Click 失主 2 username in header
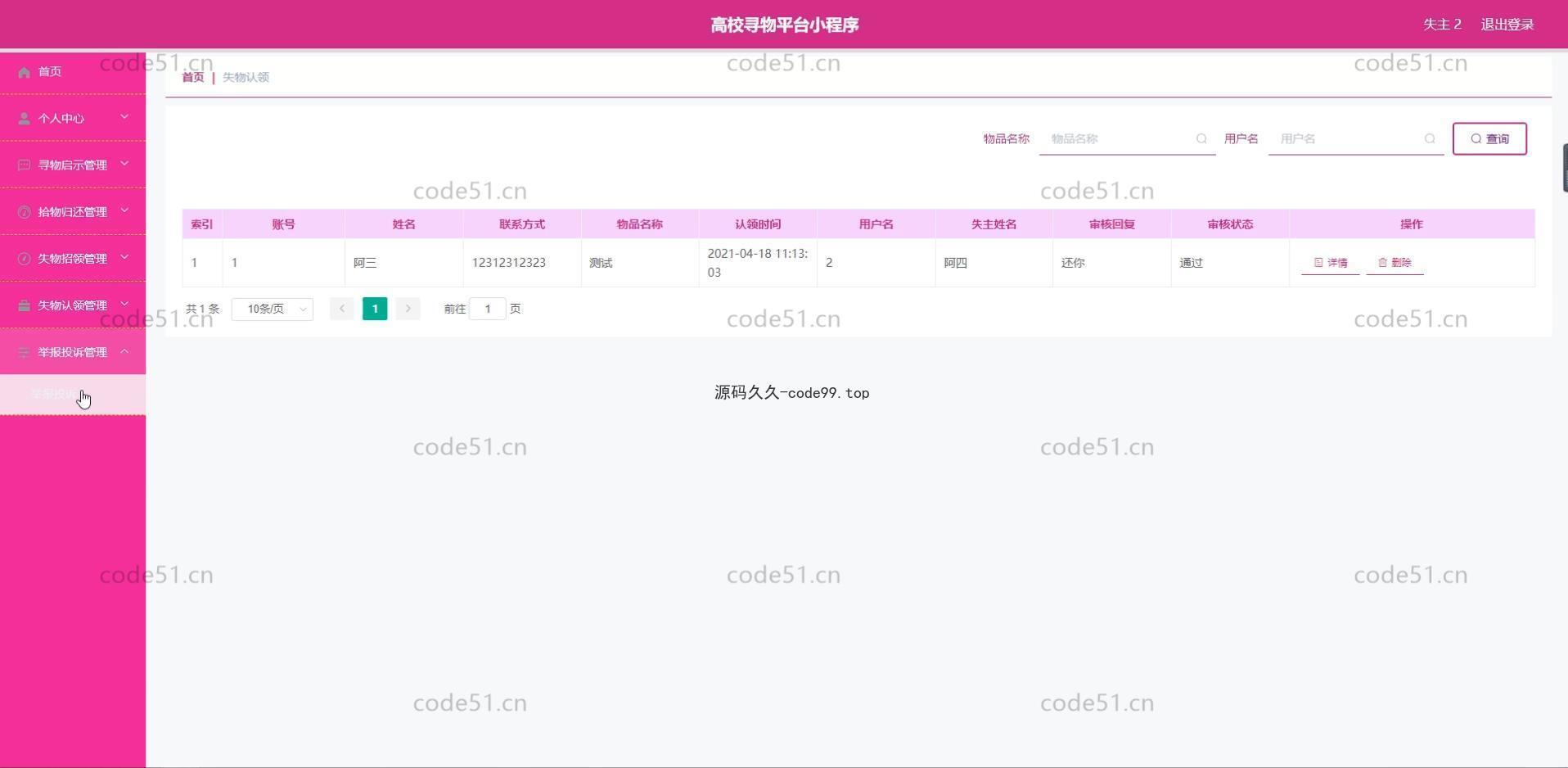This screenshot has height=768, width=1568. point(1442,25)
